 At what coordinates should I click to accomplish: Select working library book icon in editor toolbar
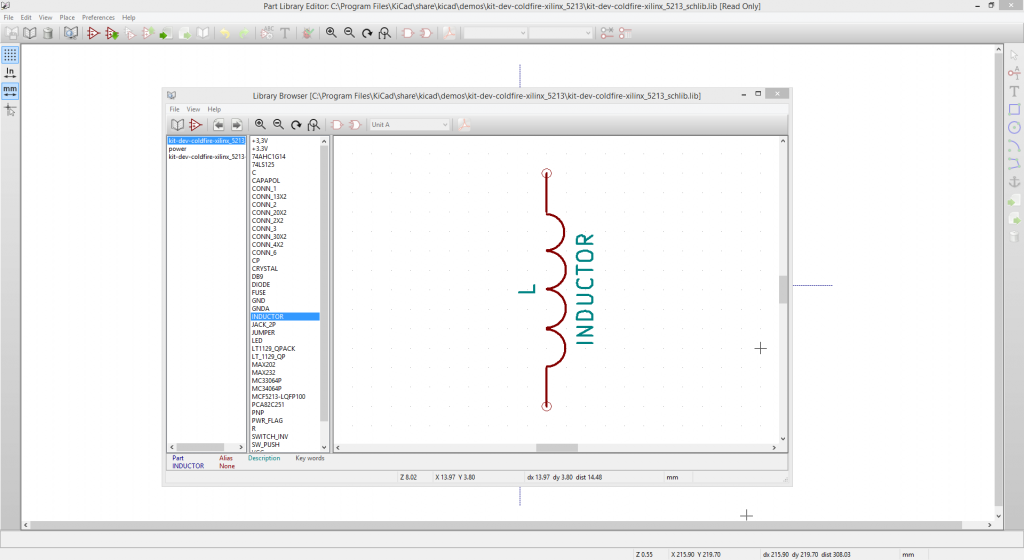tap(30, 33)
